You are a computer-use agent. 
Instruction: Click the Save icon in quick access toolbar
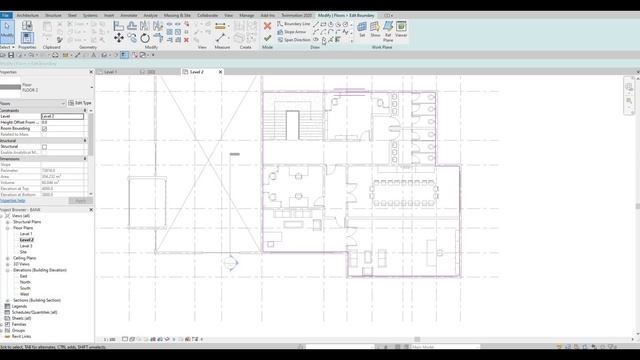coord(11,55)
